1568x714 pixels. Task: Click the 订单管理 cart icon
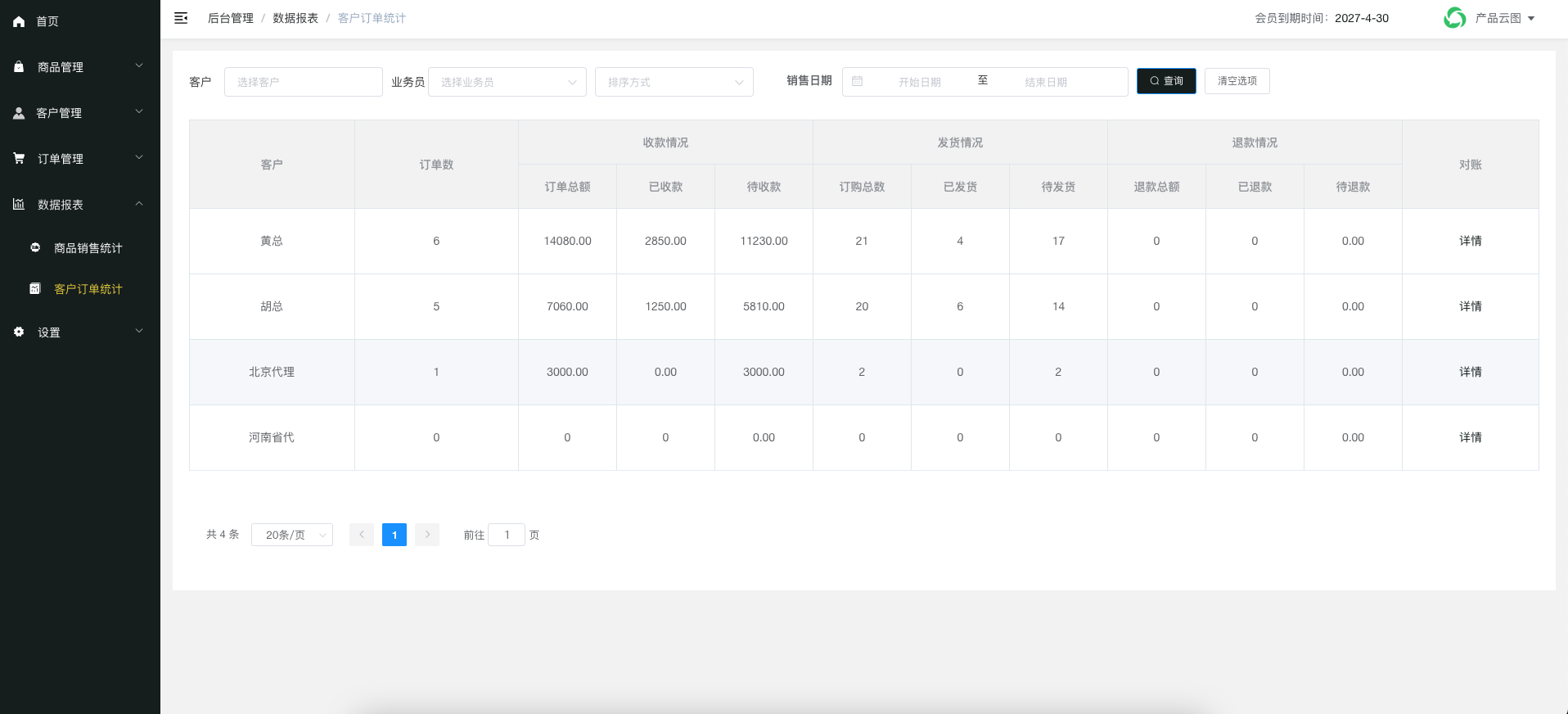point(19,158)
